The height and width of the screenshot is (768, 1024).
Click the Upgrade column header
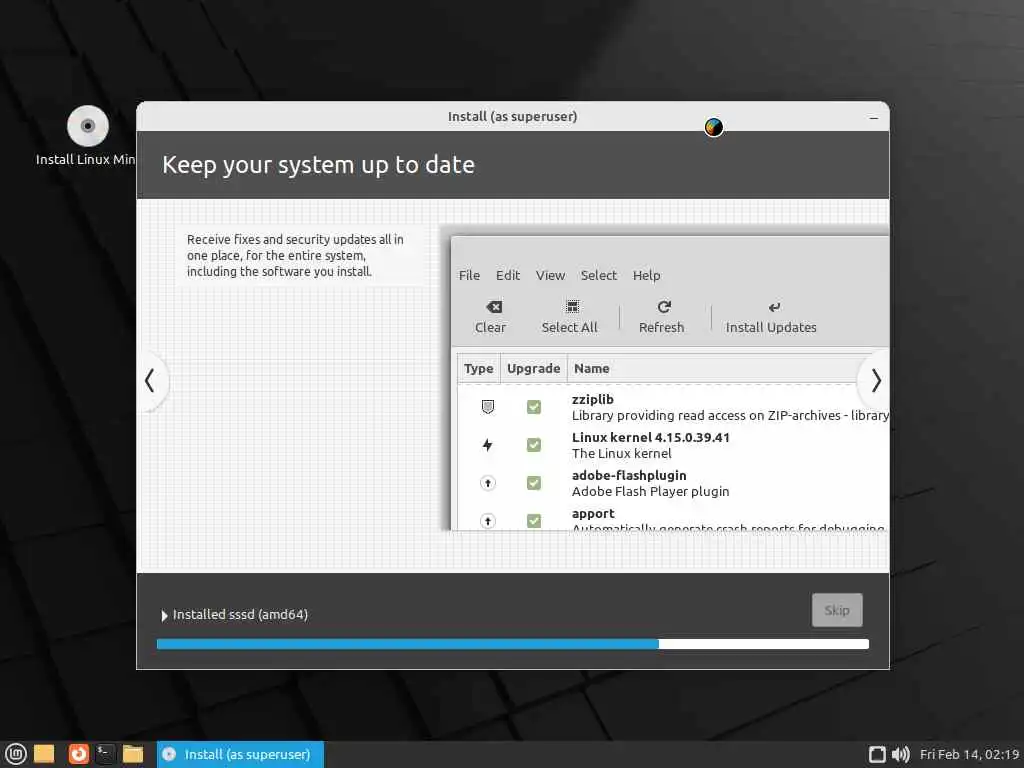click(534, 368)
